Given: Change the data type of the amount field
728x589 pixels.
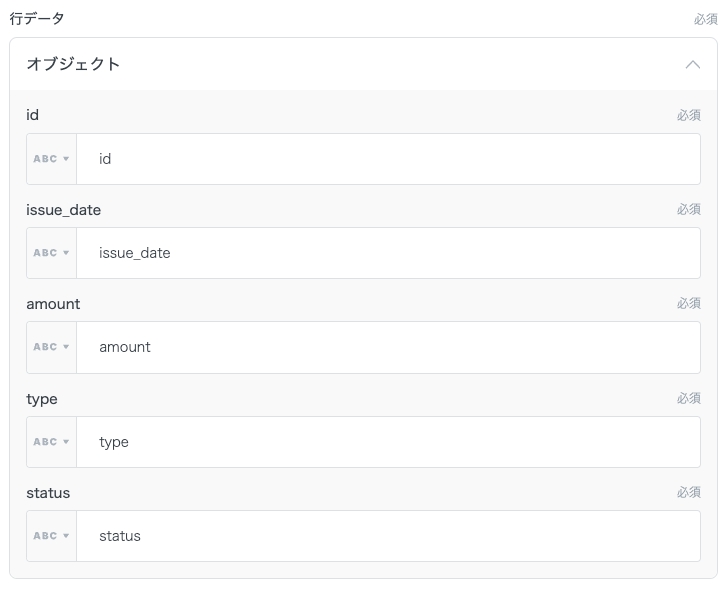Looking at the screenshot, I should click(x=52, y=347).
